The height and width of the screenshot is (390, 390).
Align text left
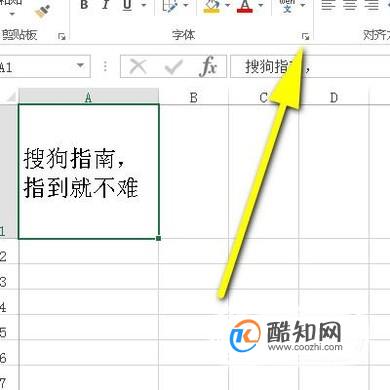(x=328, y=5)
